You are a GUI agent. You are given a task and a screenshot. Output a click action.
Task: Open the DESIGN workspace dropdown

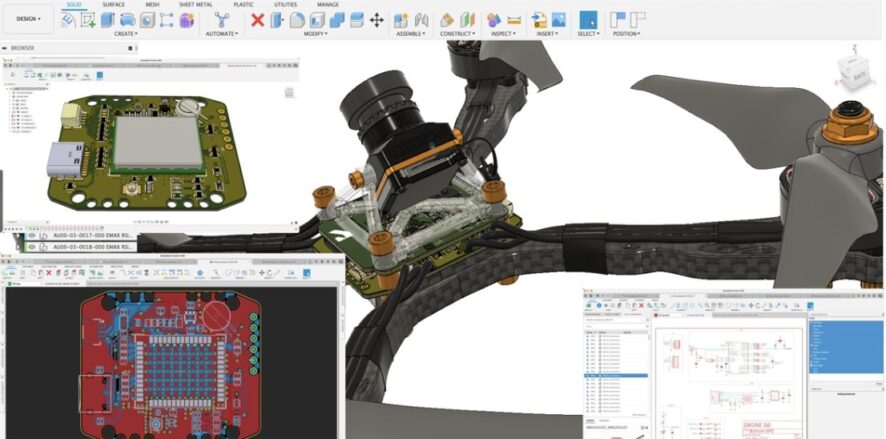point(27,18)
